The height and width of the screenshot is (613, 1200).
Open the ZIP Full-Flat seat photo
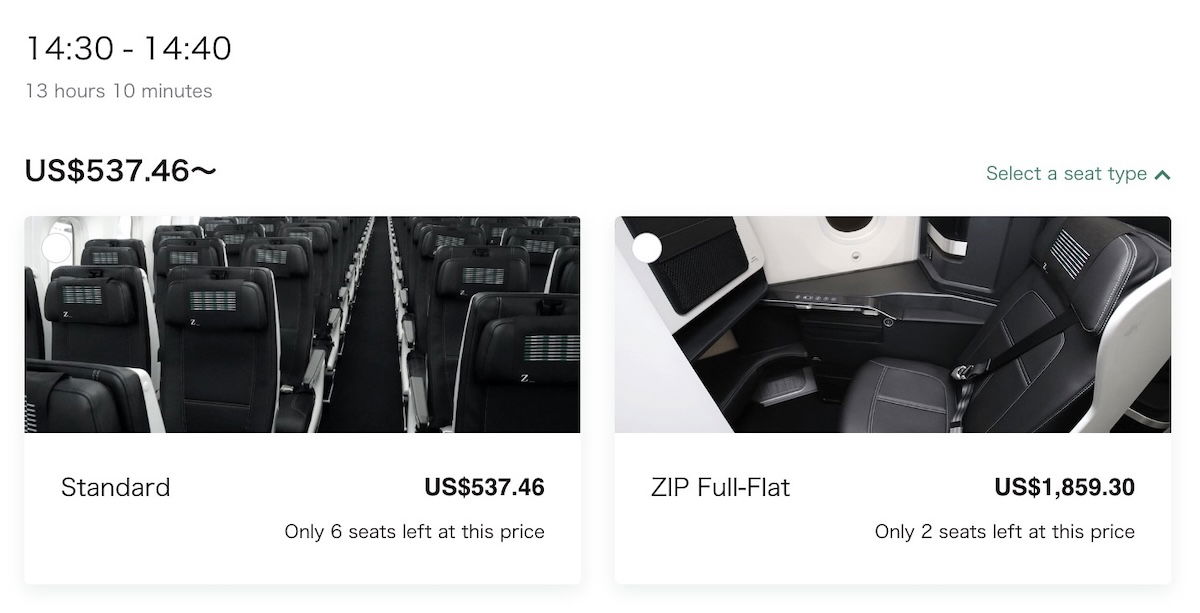pyautogui.click(x=892, y=324)
